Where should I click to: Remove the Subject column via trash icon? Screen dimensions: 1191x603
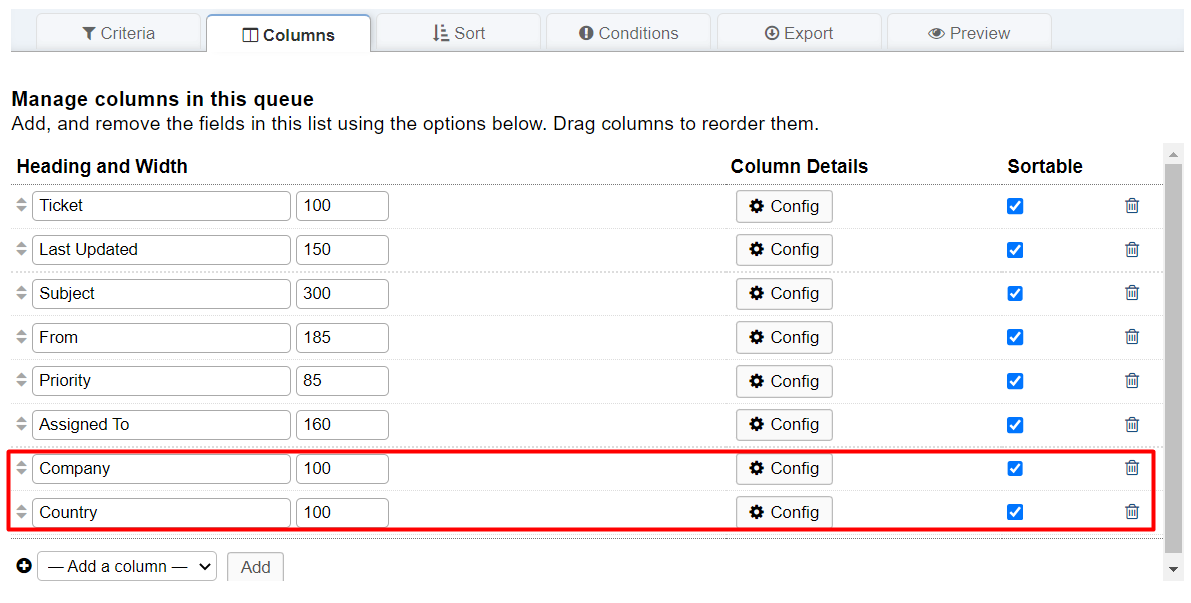1132,293
